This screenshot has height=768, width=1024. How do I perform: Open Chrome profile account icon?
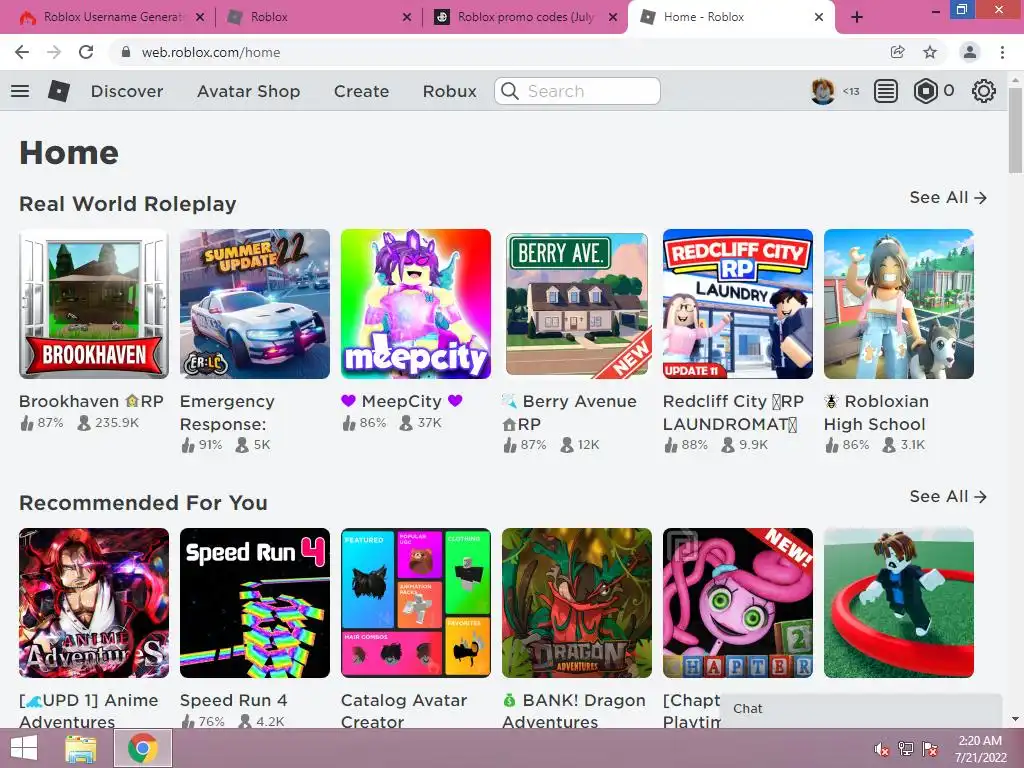970,52
